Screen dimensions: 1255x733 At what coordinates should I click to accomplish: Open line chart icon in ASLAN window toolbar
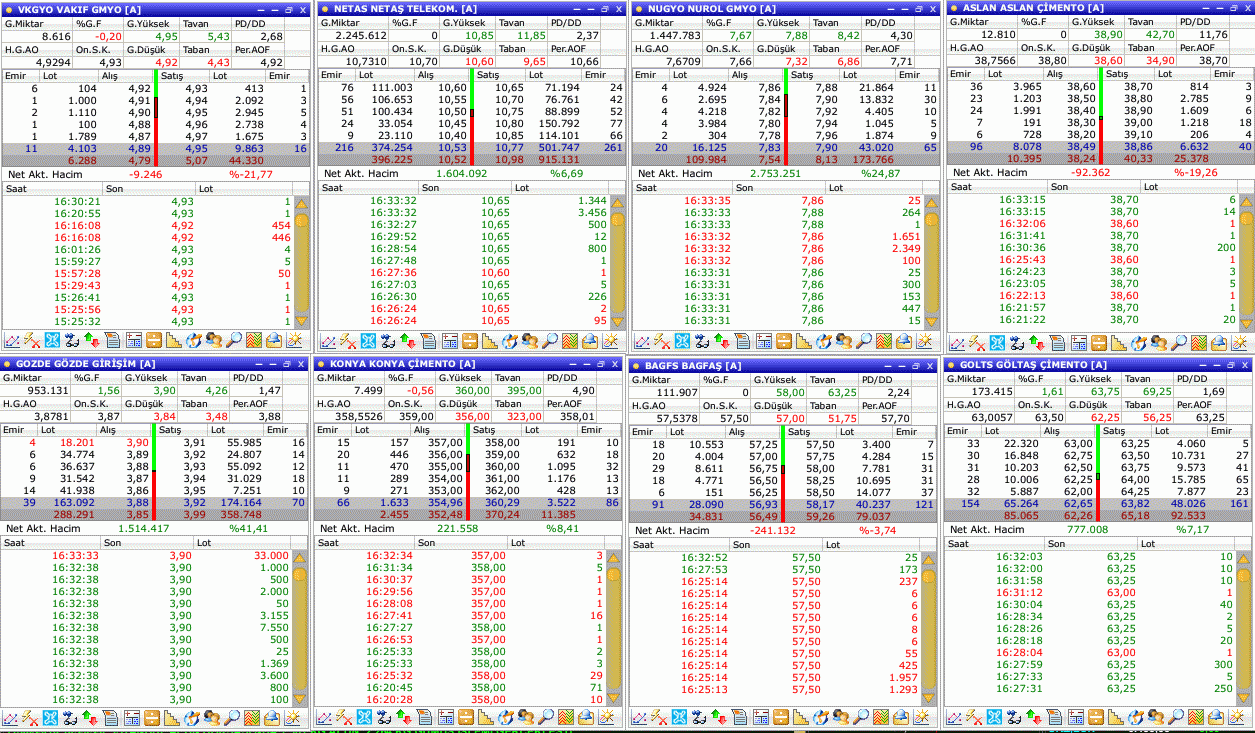click(956, 341)
